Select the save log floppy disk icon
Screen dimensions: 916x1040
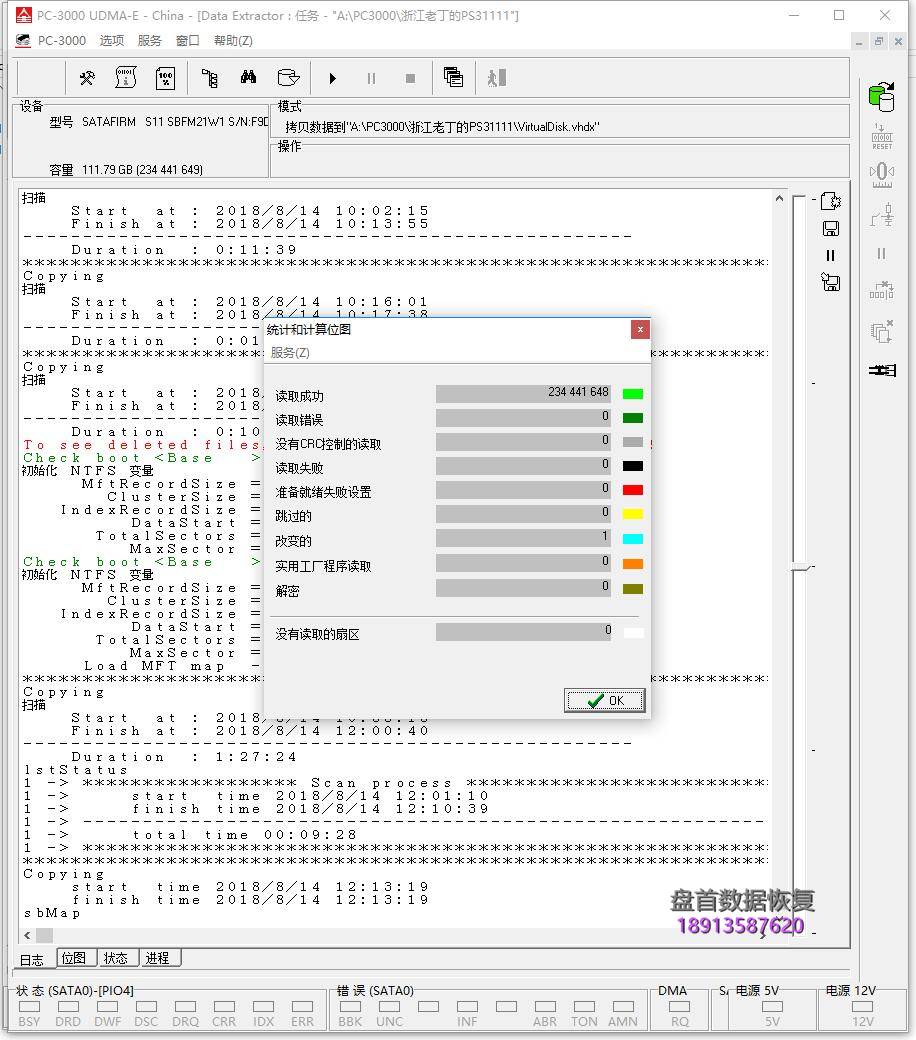[x=830, y=228]
